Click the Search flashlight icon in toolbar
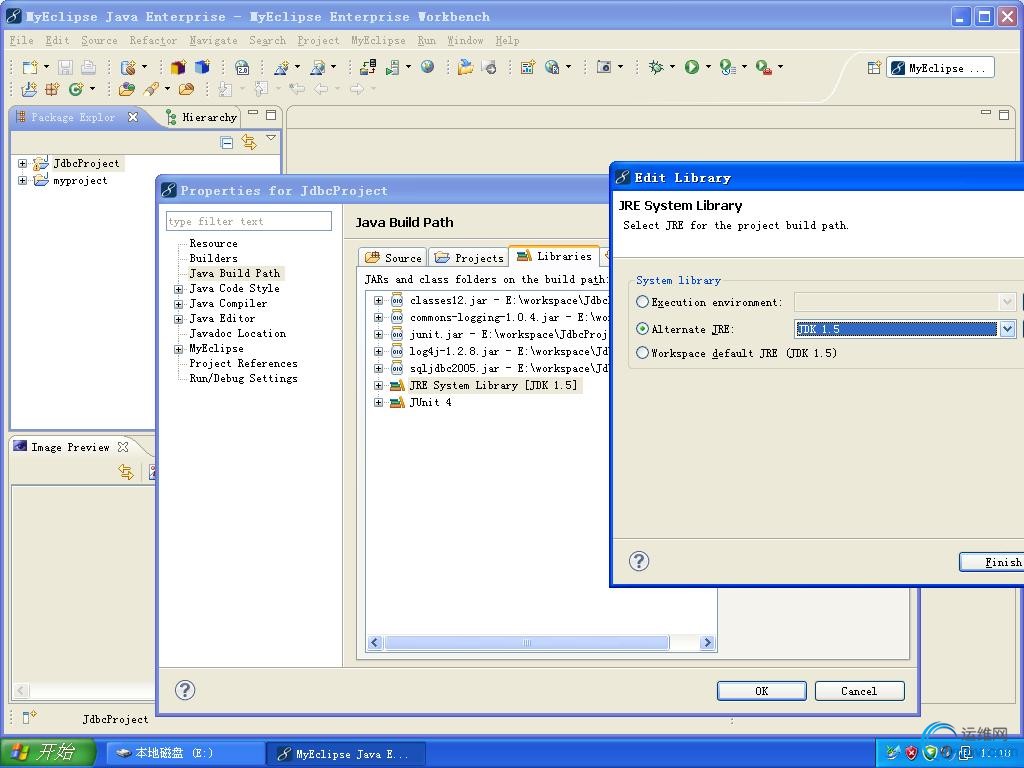This screenshot has width=1024, height=768. click(x=152, y=89)
